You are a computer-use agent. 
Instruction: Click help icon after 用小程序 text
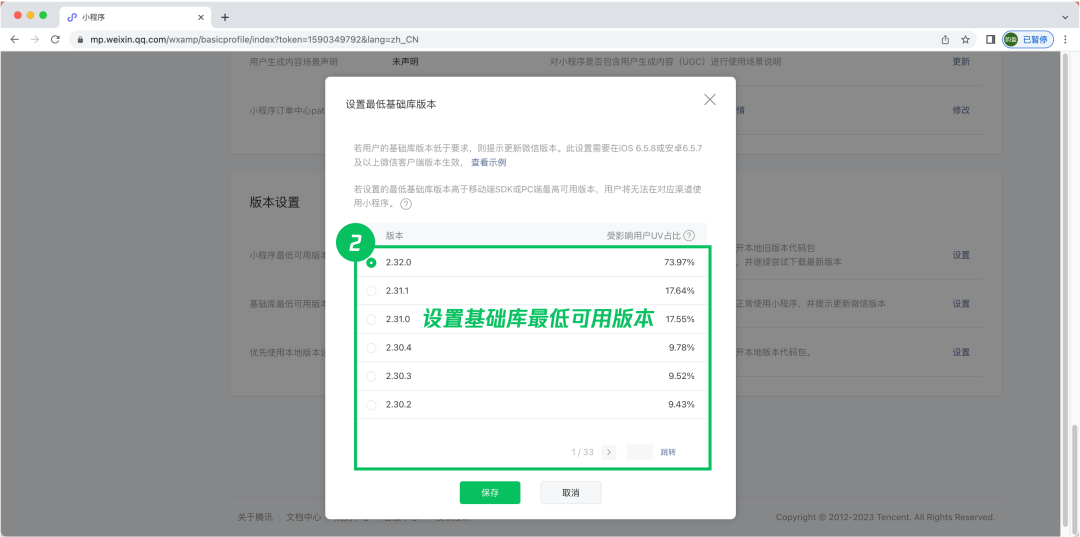click(406, 204)
